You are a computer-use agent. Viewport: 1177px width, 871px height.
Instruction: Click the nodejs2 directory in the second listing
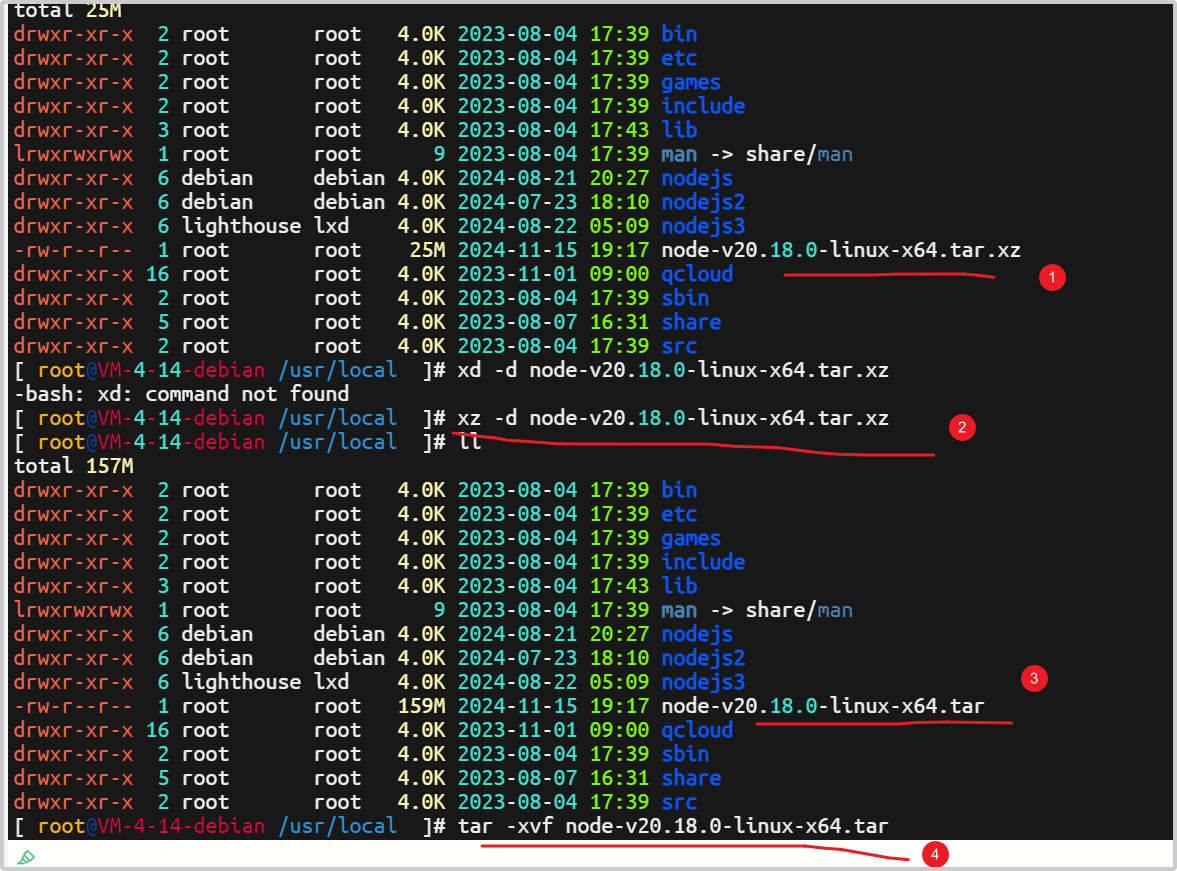[x=702, y=658]
